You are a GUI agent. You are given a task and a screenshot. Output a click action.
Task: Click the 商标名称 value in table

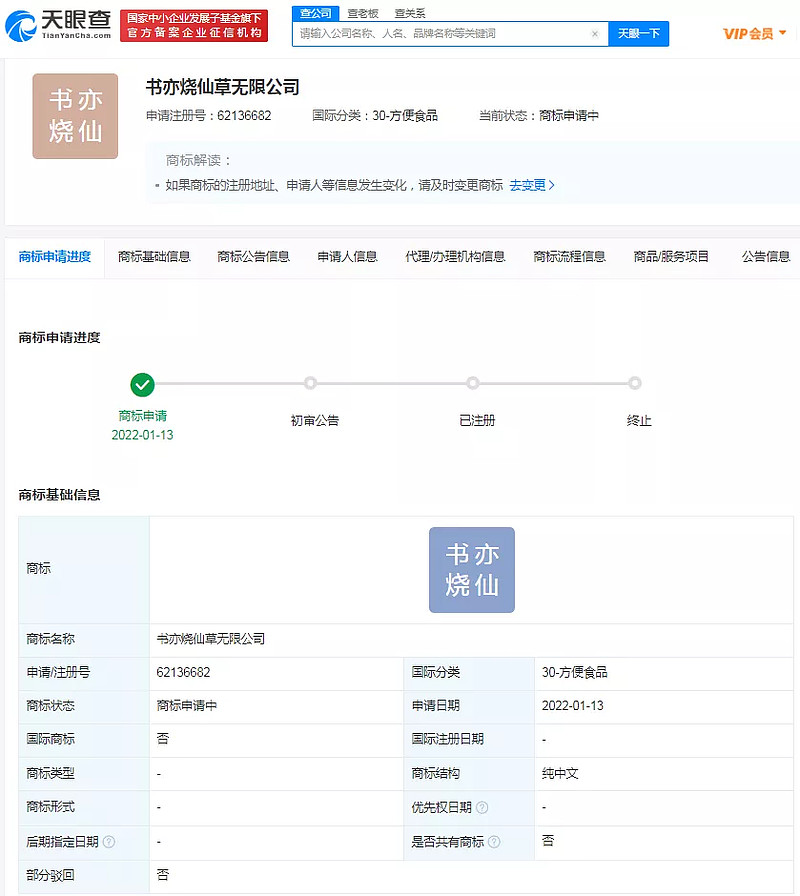click(x=211, y=639)
